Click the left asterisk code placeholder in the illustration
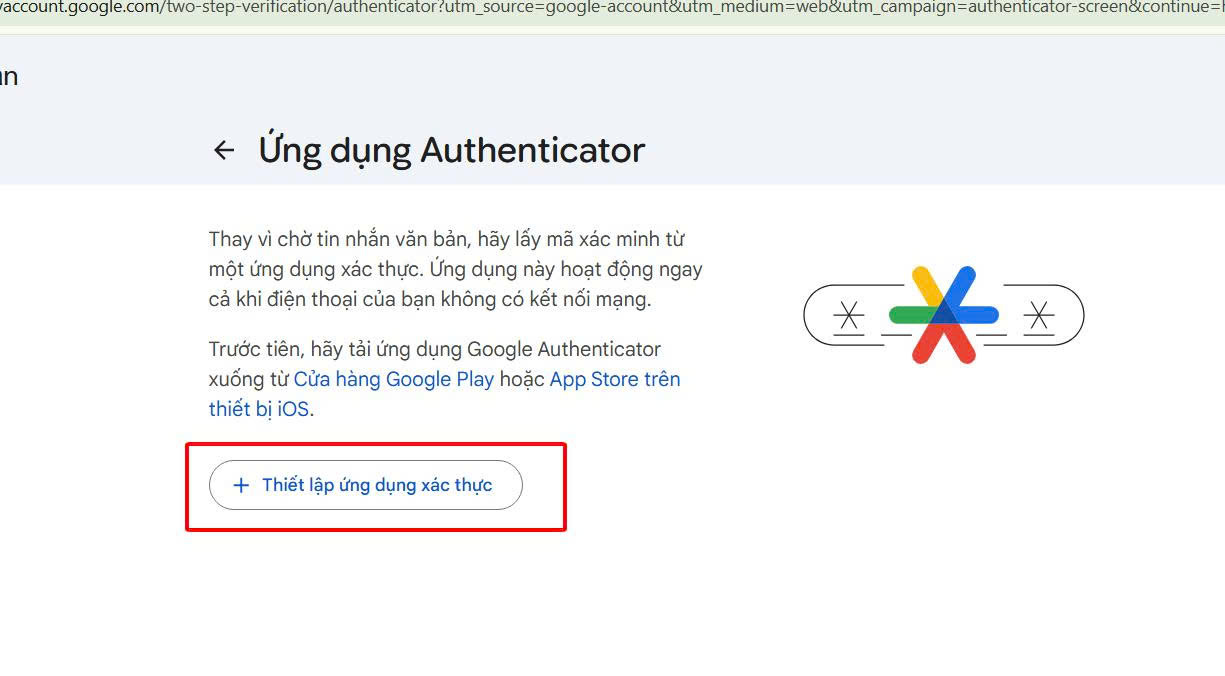Viewport: 1225px width, 676px height. (x=849, y=315)
